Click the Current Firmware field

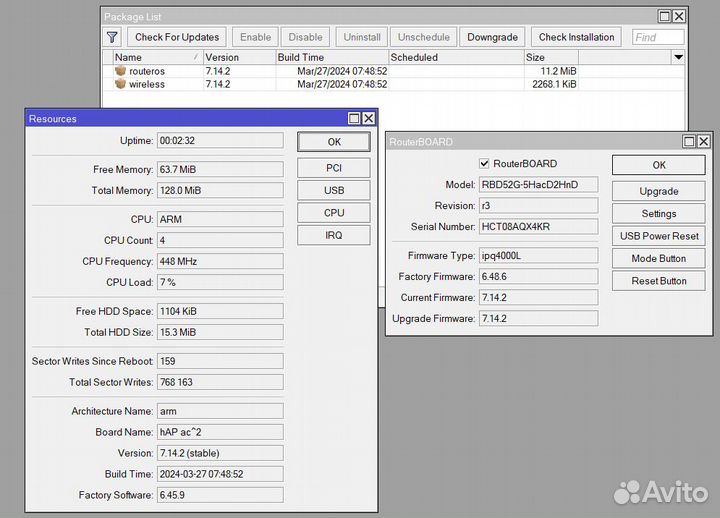539,298
